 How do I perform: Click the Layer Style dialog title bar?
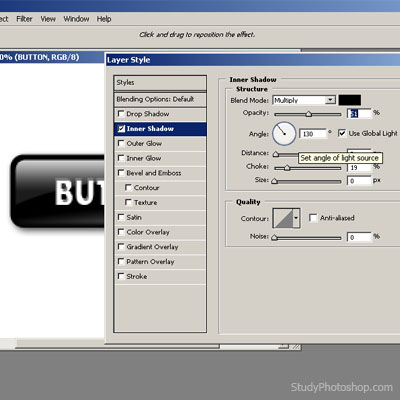click(253, 60)
